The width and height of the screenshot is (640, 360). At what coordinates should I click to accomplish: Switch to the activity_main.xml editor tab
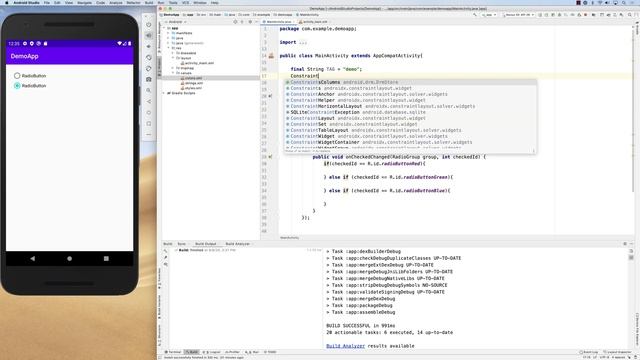click(314, 22)
